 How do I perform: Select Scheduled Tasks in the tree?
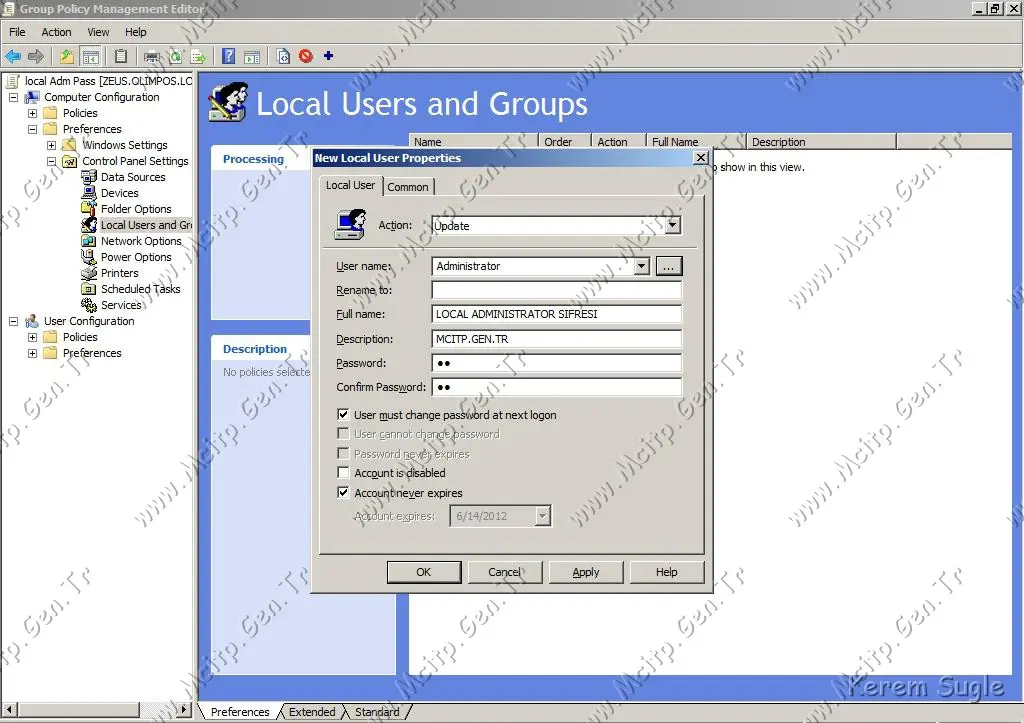coord(140,289)
